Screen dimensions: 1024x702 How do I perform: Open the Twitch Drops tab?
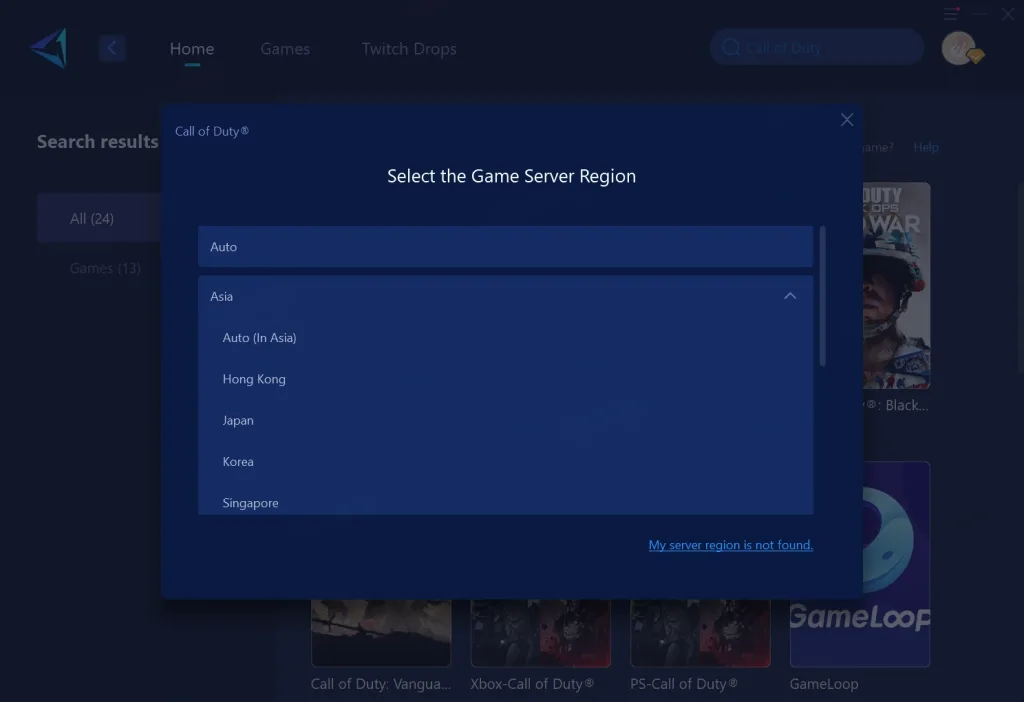(409, 49)
